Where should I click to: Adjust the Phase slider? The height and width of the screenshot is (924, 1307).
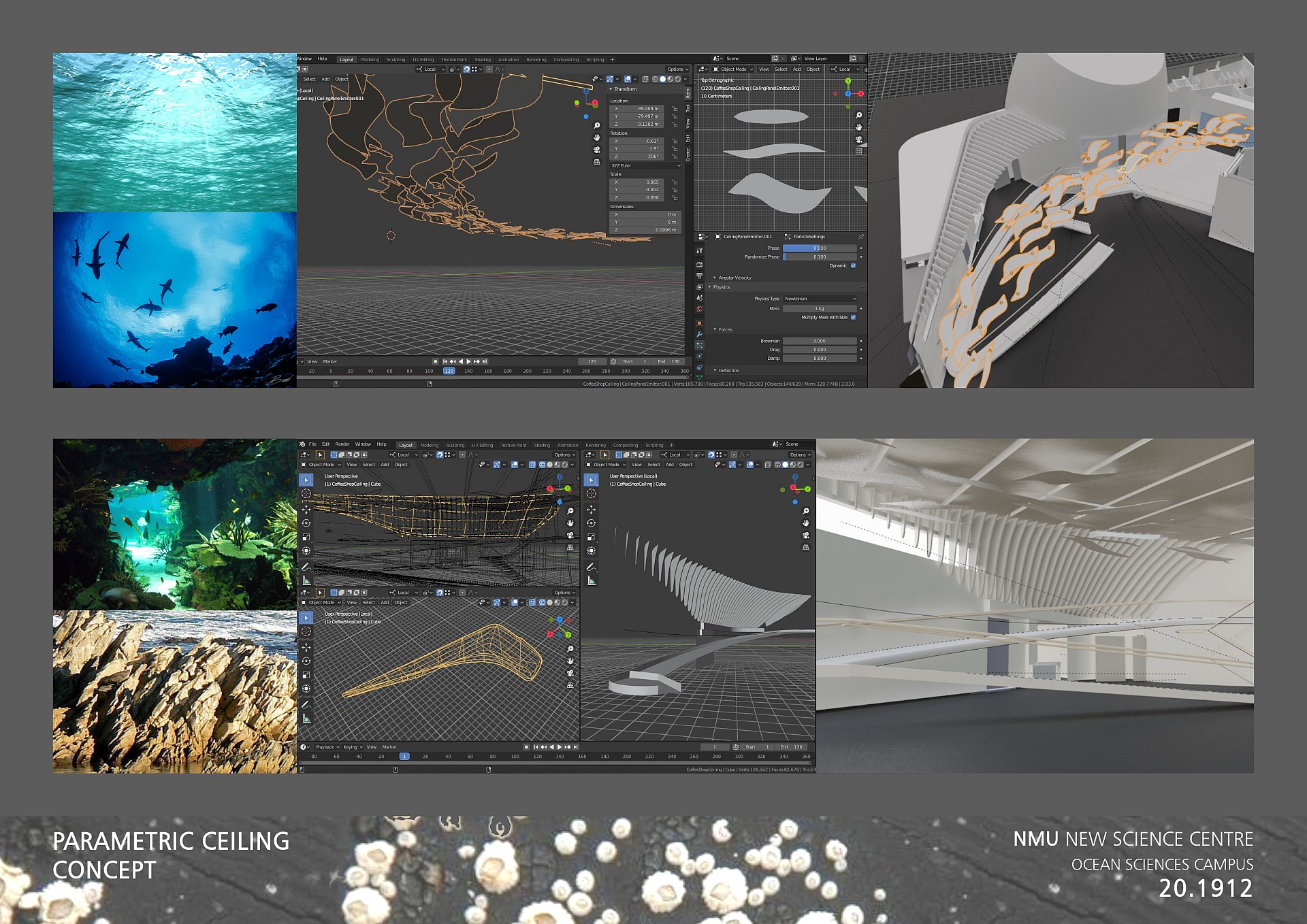tap(820, 248)
